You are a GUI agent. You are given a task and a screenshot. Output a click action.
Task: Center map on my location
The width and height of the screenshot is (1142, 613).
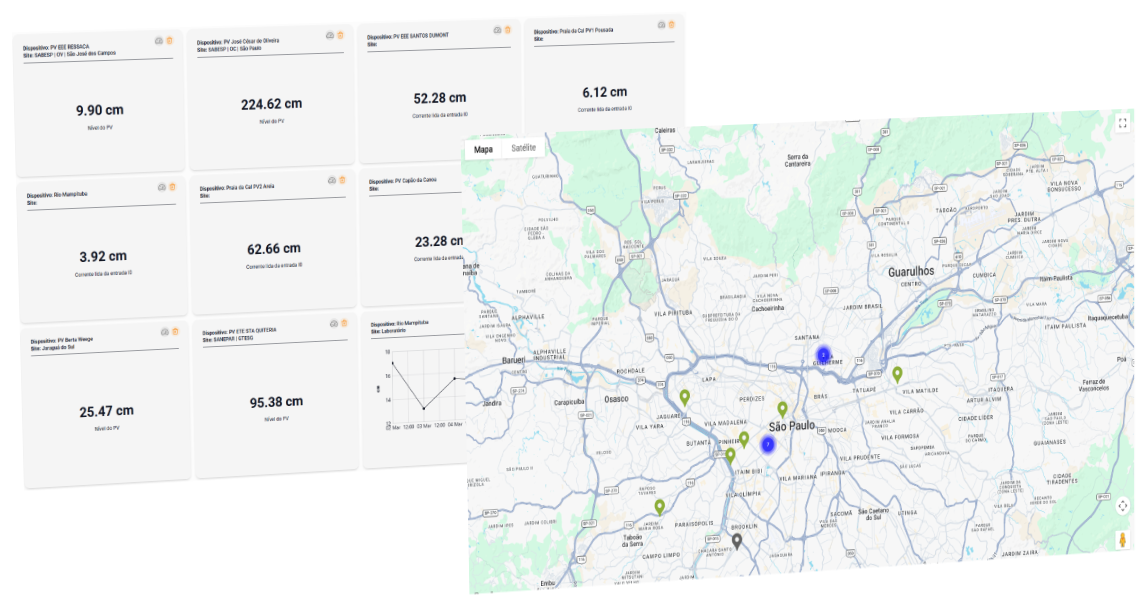pyautogui.click(x=1123, y=506)
